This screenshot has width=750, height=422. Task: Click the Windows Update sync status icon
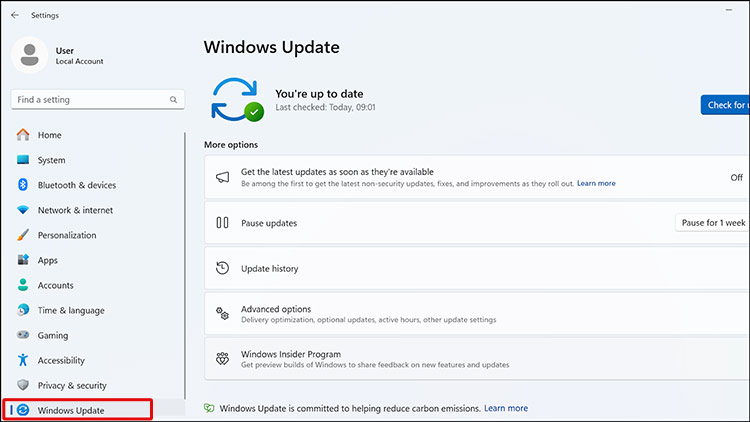coord(237,99)
